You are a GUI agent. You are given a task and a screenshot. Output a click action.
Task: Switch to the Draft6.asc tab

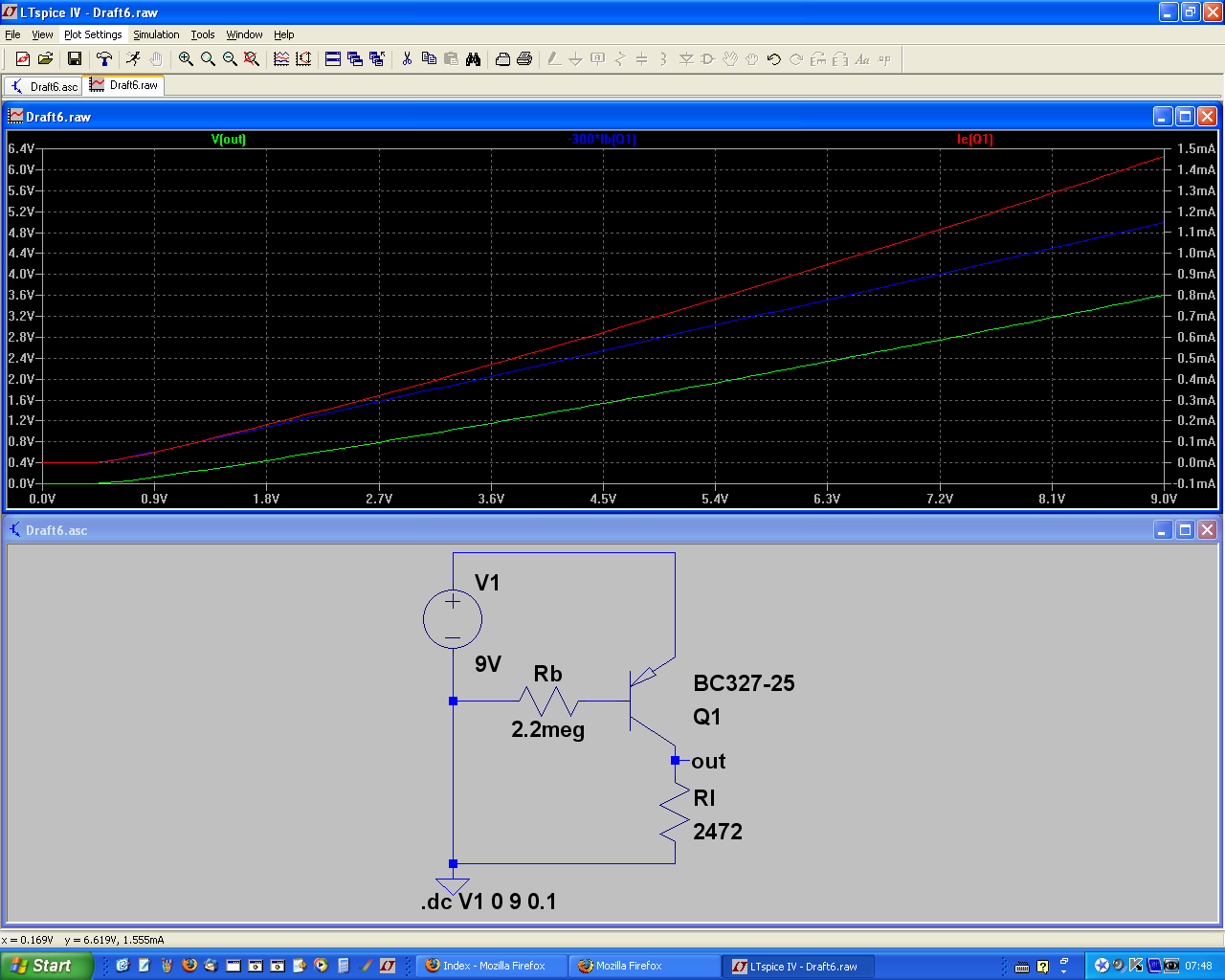(x=43, y=85)
